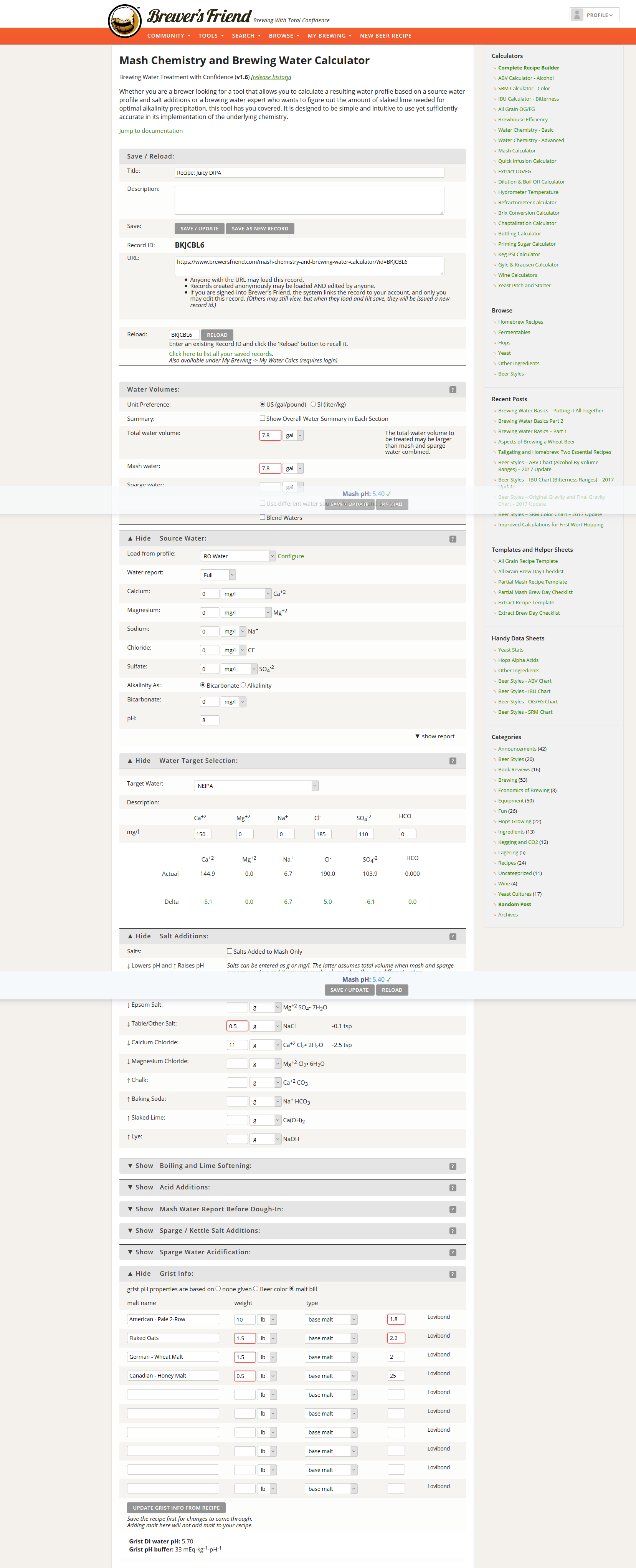Screen dimensions: 636x1568
Task: Expand the show report toggle
Action: (x=434, y=736)
